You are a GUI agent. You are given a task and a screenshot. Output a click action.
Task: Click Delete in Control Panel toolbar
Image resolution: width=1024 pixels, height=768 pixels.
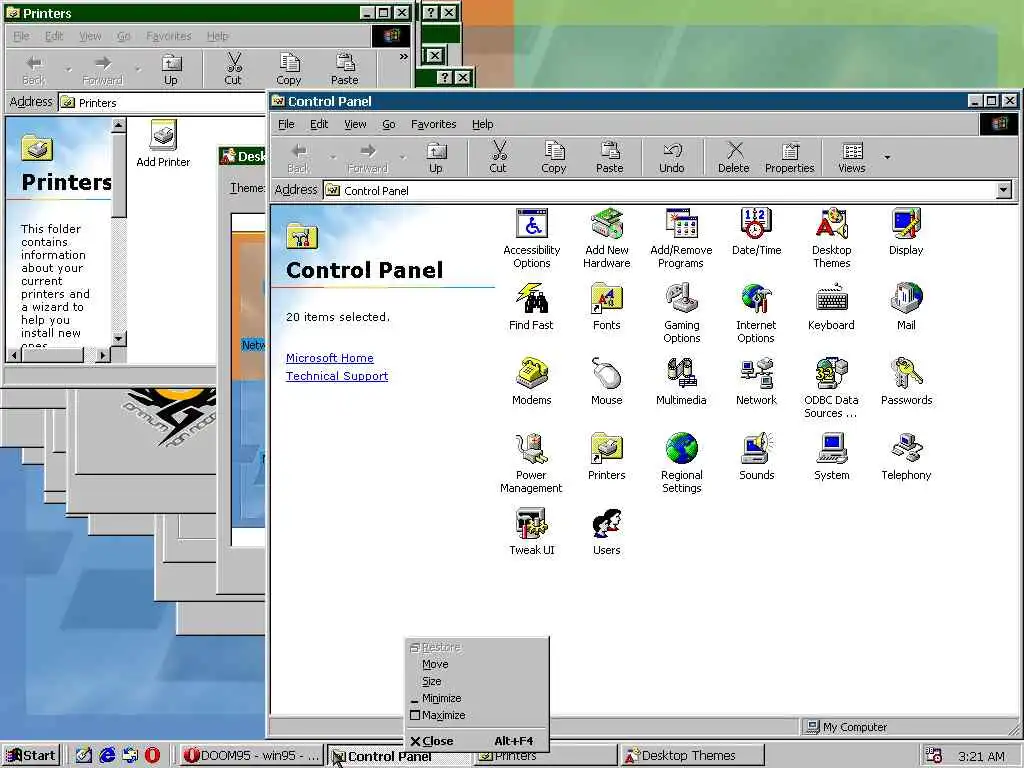tap(733, 157)
